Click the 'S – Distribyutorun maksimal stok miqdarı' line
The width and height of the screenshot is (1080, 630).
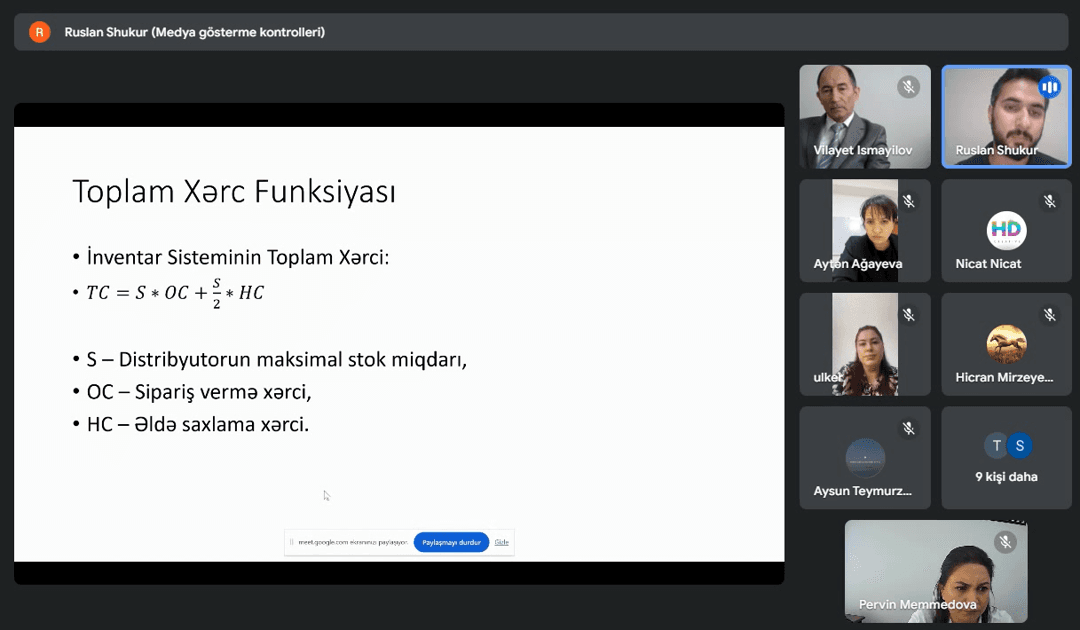click(x=277, y=359)
